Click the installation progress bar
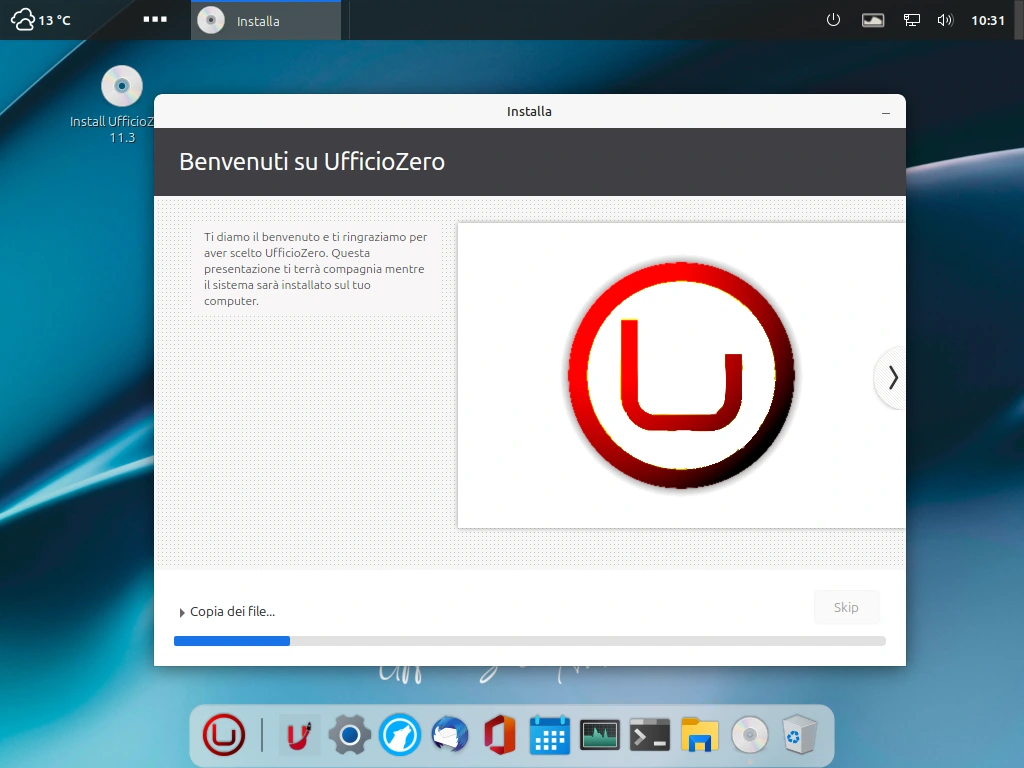The width and height of the screenshot is (1024, 768). click(x=529, y=640)
